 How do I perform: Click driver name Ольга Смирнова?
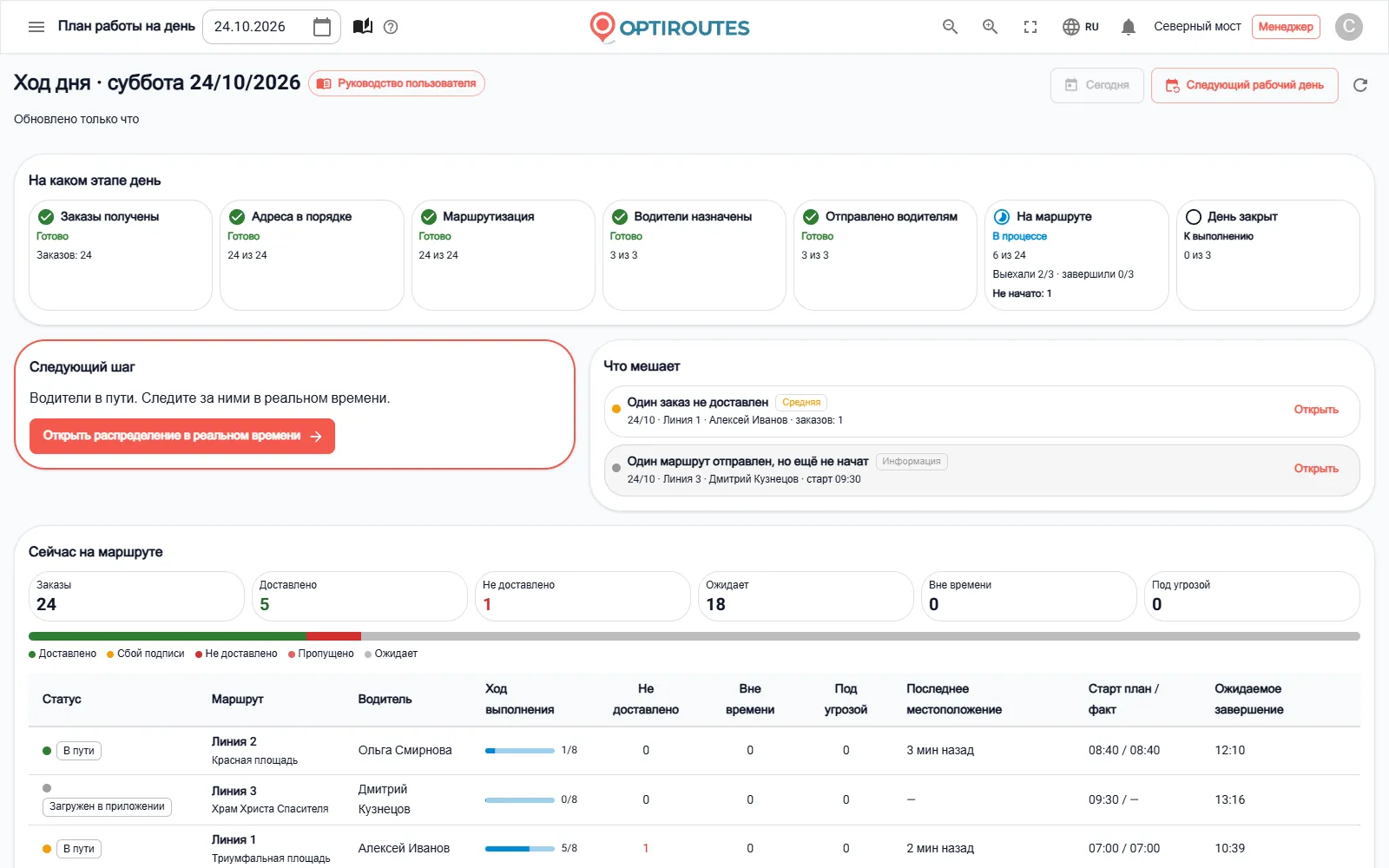pos(405,751)
